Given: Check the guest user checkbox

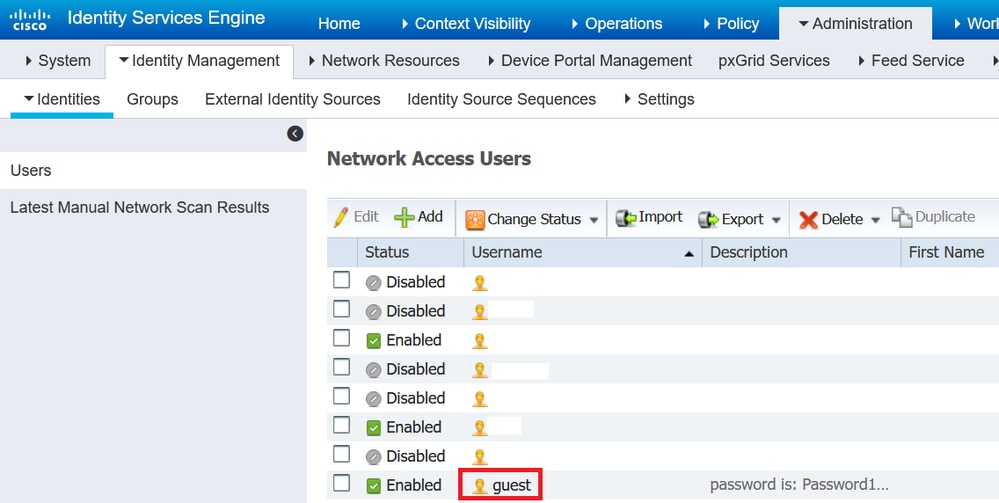Looking at the screenshot, I should [342, 484].
